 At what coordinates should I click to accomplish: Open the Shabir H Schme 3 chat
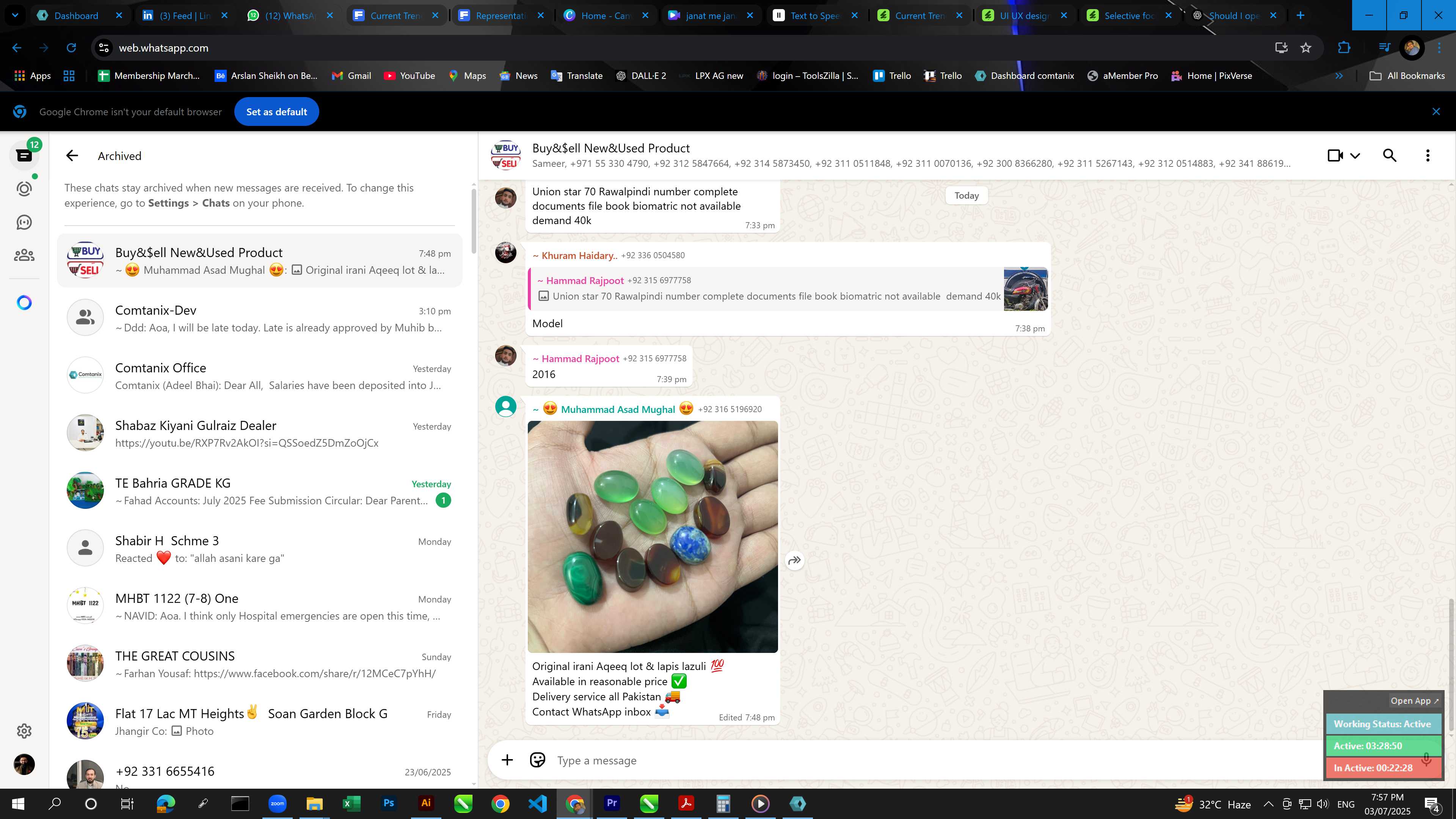click(260, 549)
